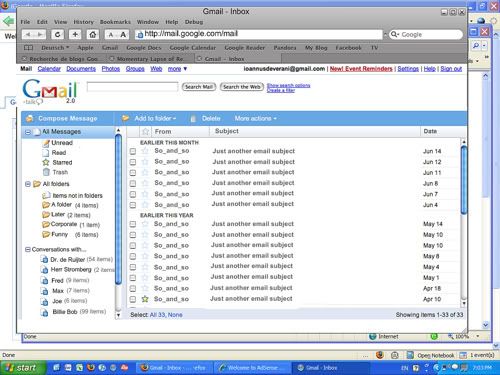Click the browser forward arrow button
Image resolution: width=500 pixels, height=375 pixels.
[x=40, y=34]
